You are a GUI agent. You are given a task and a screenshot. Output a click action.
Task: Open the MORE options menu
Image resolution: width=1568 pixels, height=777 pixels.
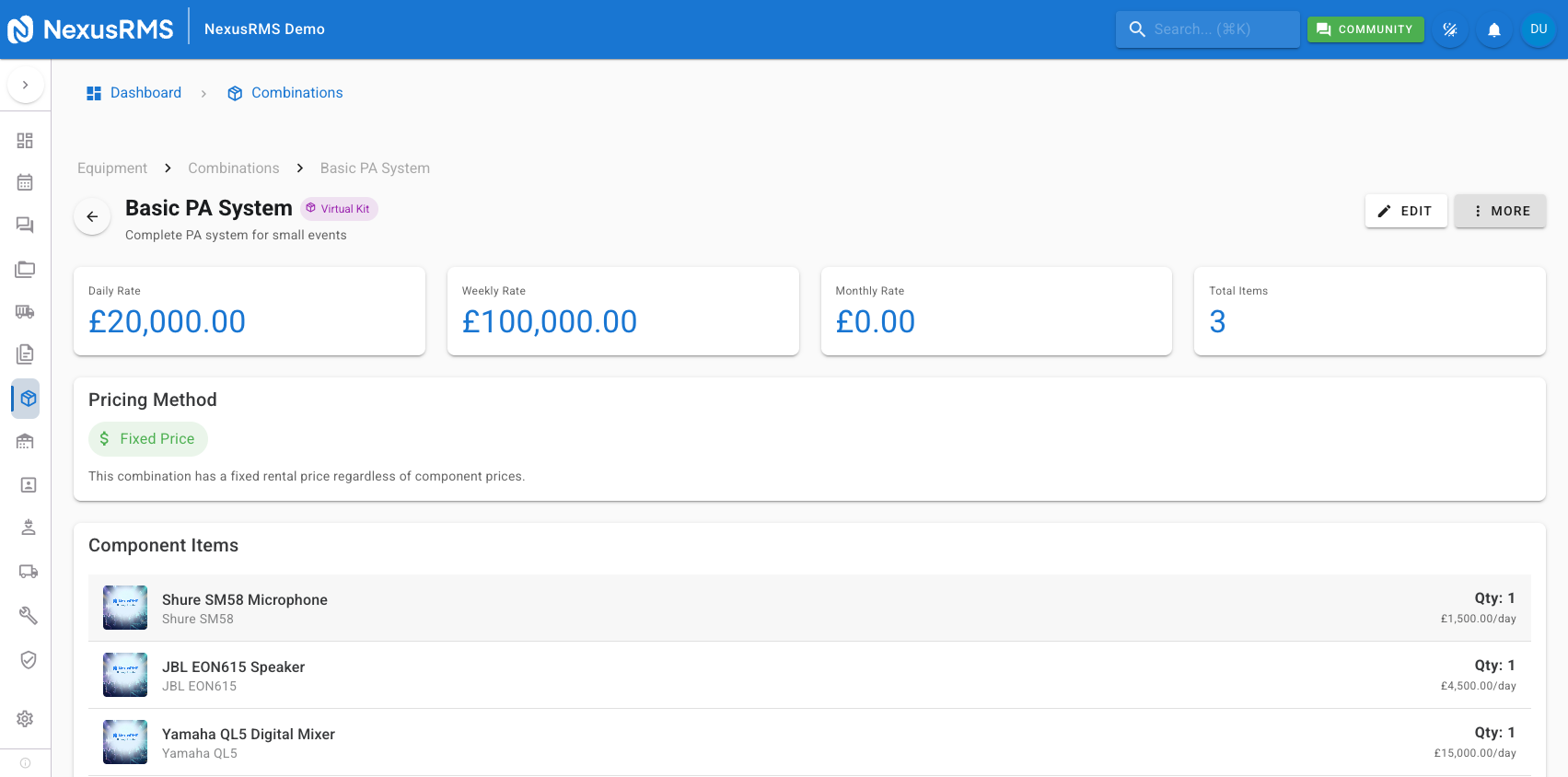[1500, 211]
